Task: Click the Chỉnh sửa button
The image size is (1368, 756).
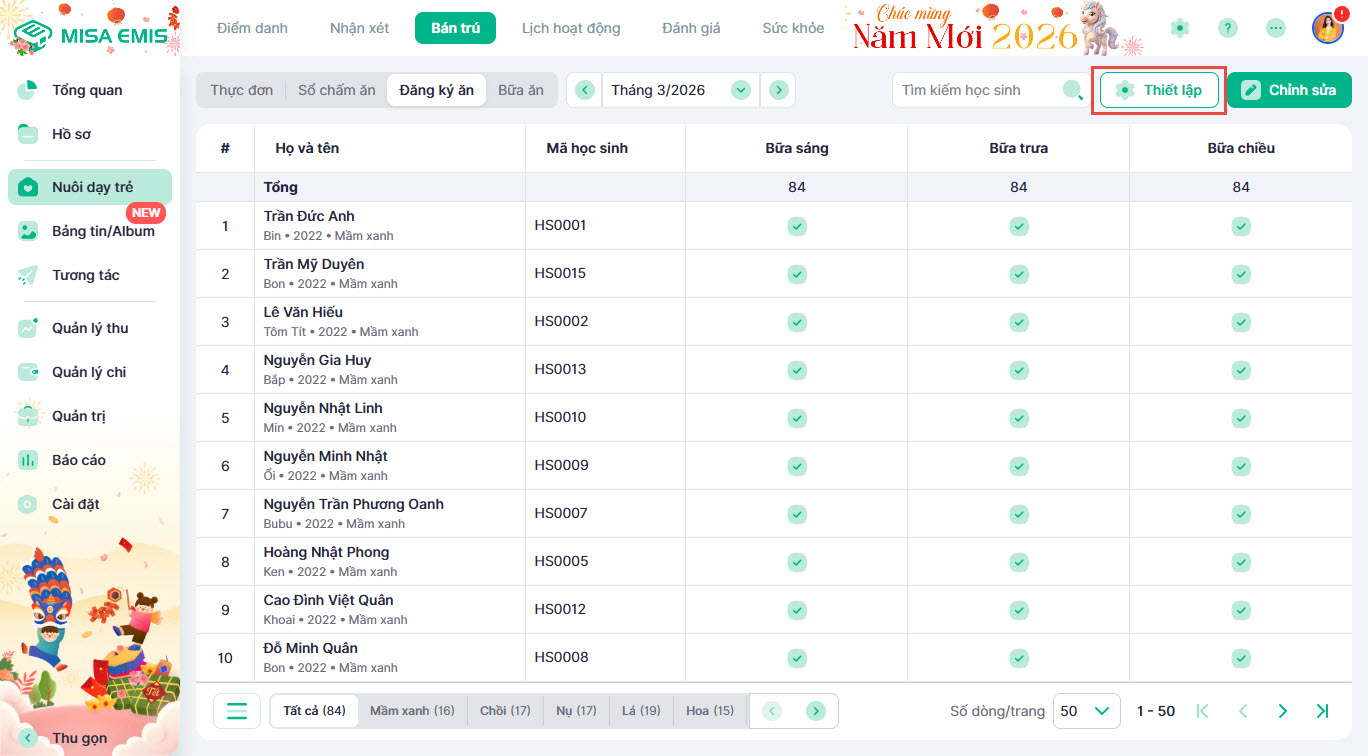Action: click(1289, 90)
